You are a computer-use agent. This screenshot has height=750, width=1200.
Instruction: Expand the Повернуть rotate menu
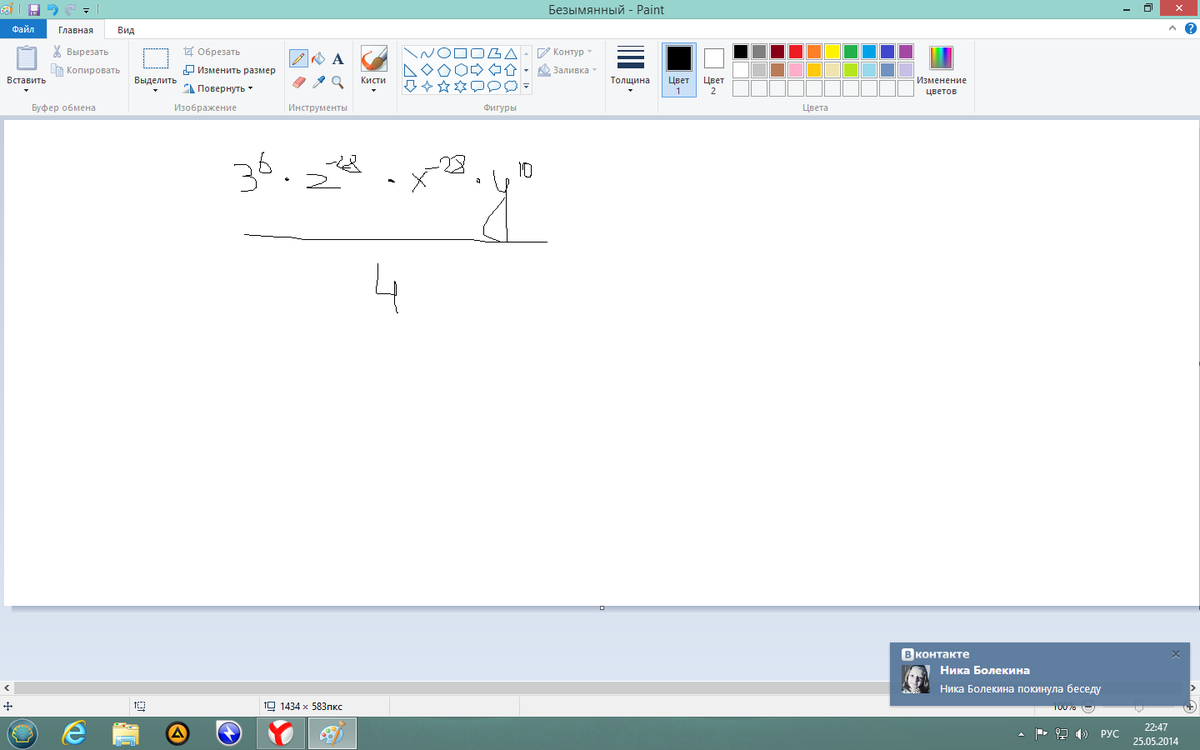coord(218,88)
